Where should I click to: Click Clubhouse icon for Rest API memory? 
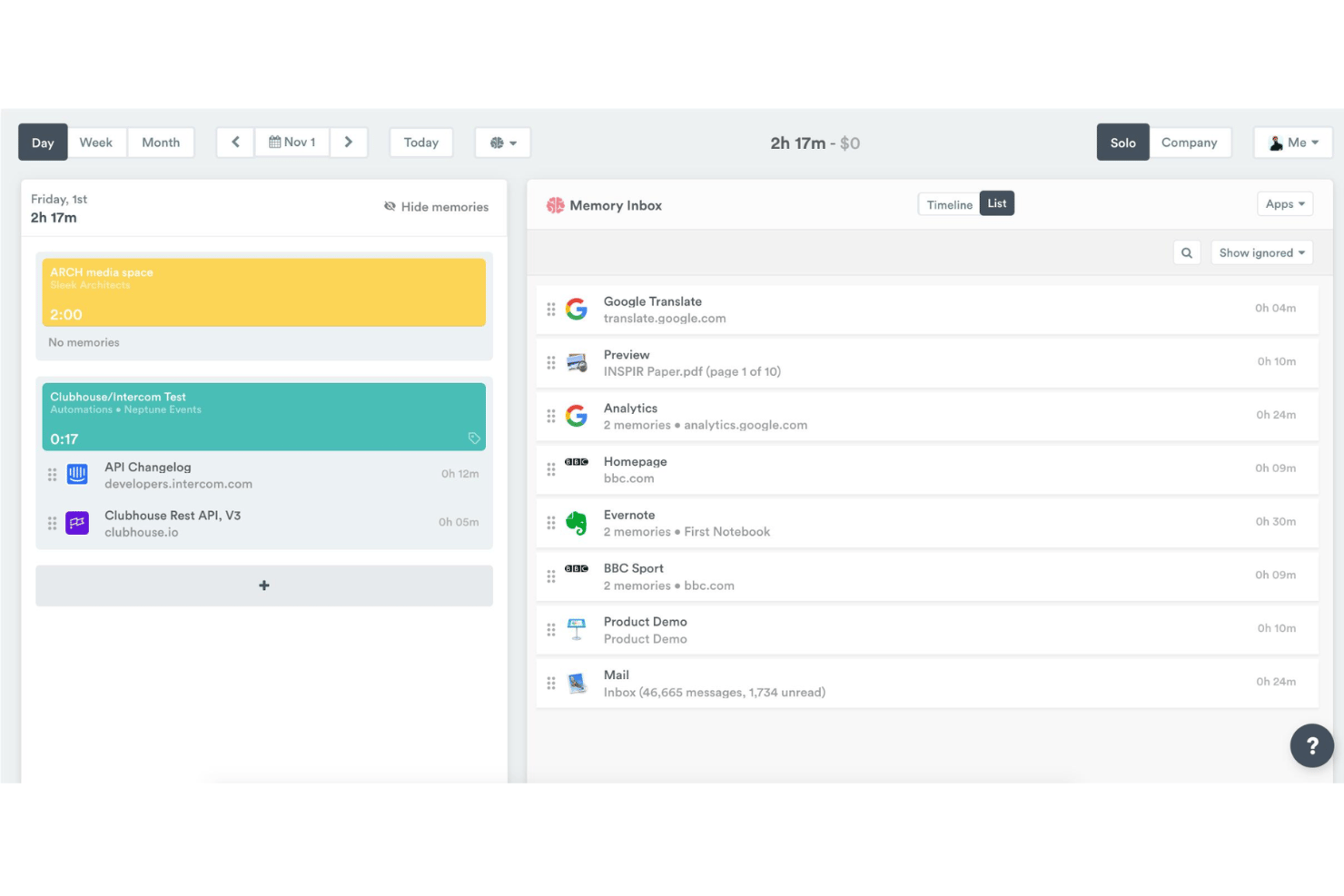pos(78,523)
